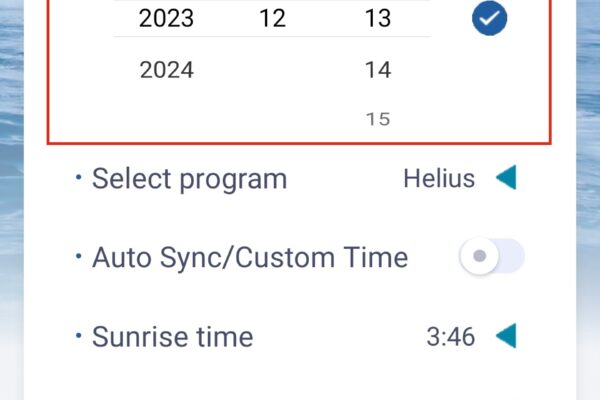Tap the empty month slot below 12

pos(272,70)
